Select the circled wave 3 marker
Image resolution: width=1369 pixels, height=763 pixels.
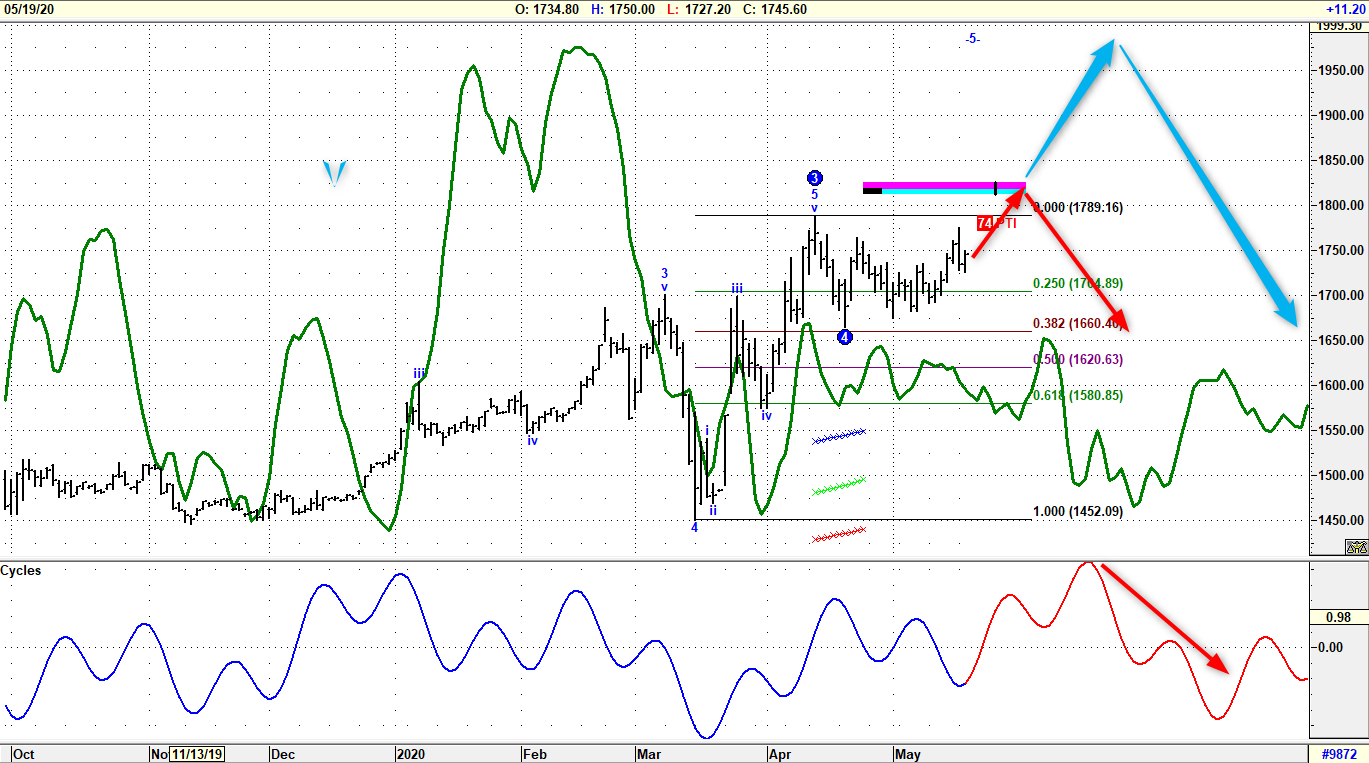[814, 177]
